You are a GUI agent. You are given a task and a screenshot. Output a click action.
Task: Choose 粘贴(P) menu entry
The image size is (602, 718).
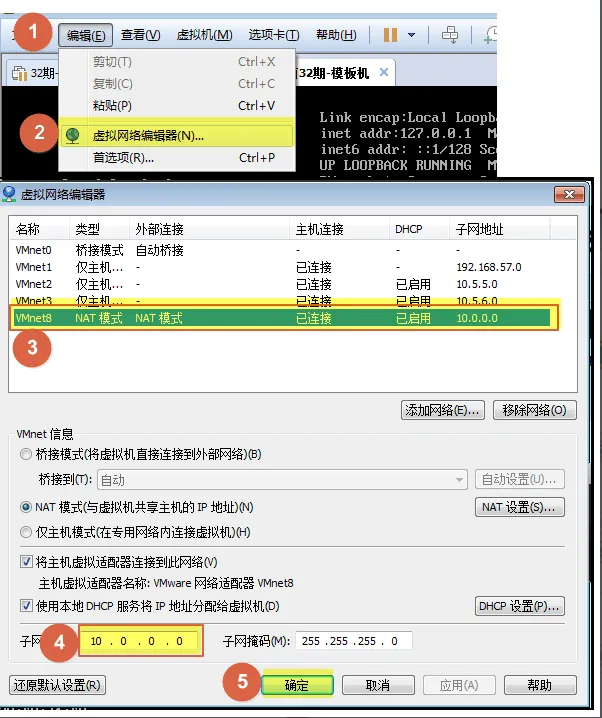[x=177, y=106]
